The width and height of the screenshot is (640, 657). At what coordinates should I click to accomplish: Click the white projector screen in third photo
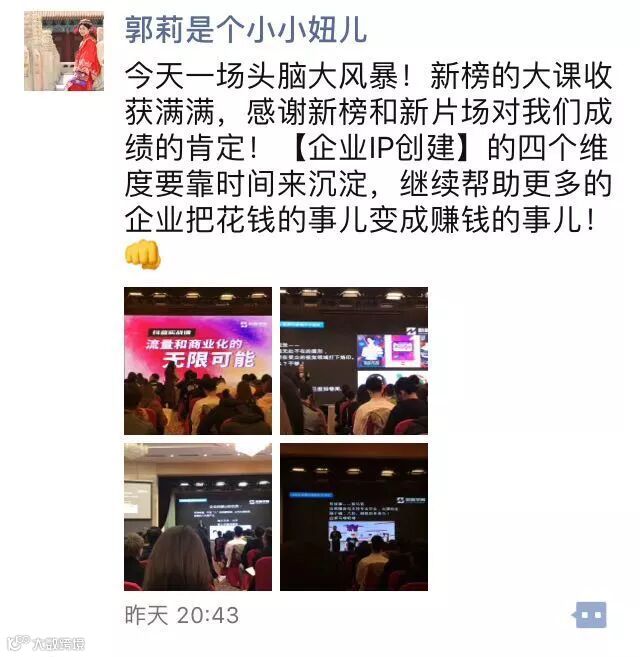point(137,499)
